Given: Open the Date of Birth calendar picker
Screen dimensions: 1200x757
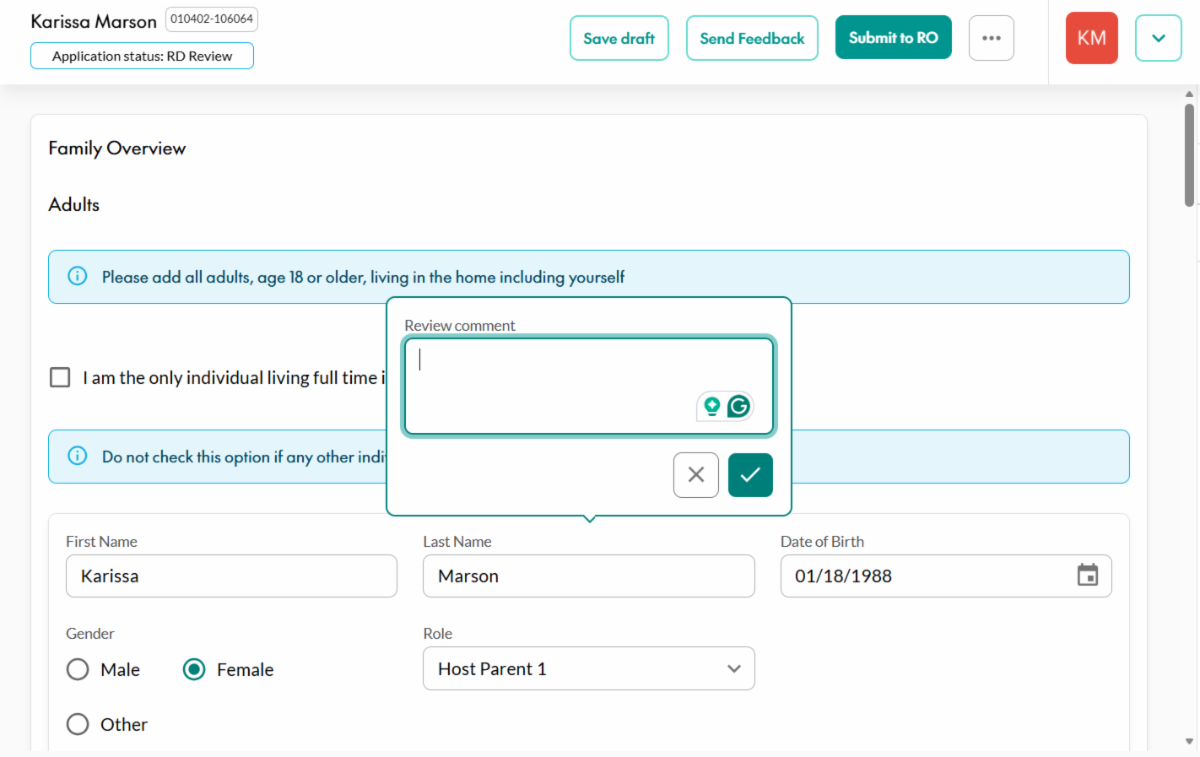Looking at the screenshot, I should (1087, 575).
